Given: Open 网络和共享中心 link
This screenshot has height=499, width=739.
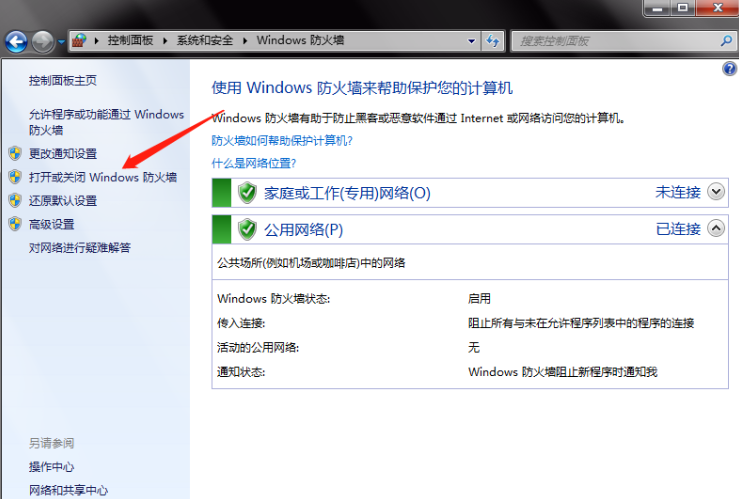Looking at the screenshot, I should [68, 491].
